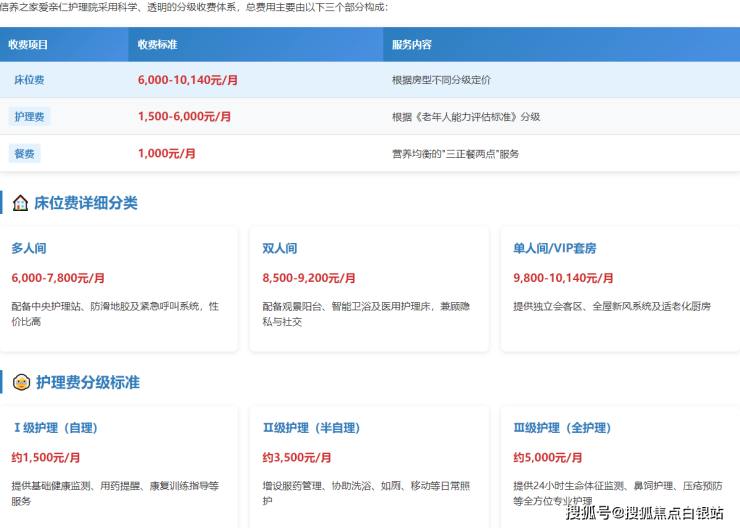Image resolution: width=740 pixels, height=528 pixels.
Task: Click the 搜狐号@搜狐焦点白银站 watermark
Action: click(x=644, y=513)
